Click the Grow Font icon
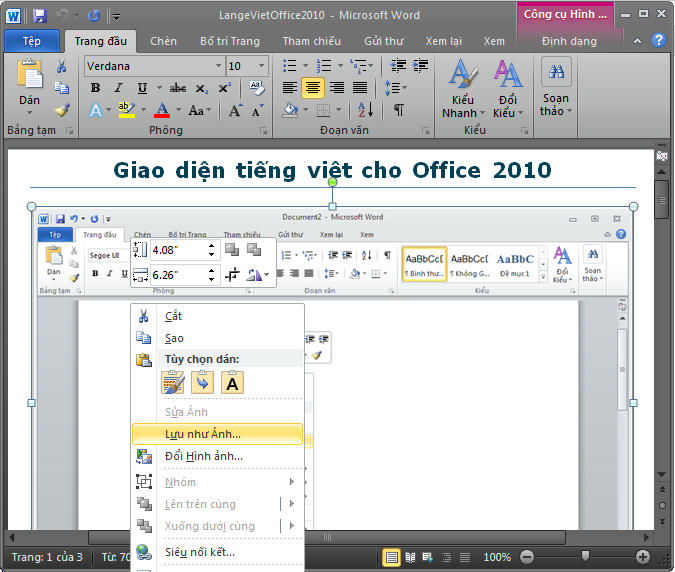 235,111
